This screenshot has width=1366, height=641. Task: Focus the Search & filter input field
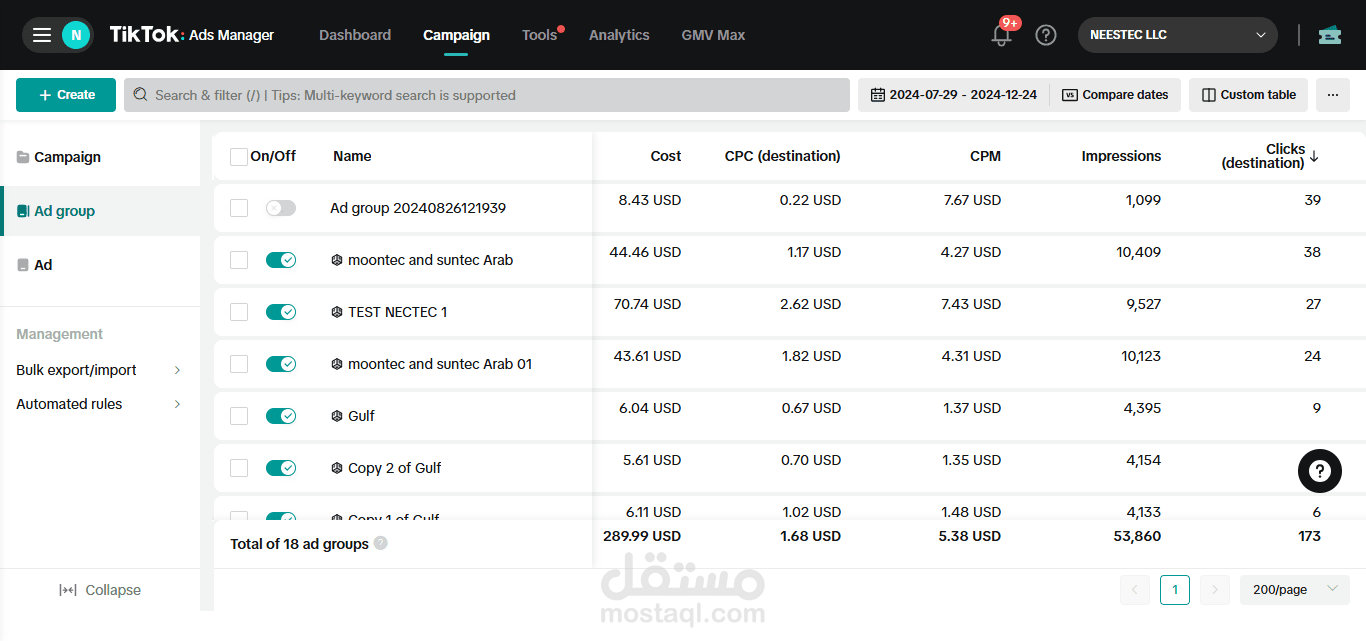point(487,95)
